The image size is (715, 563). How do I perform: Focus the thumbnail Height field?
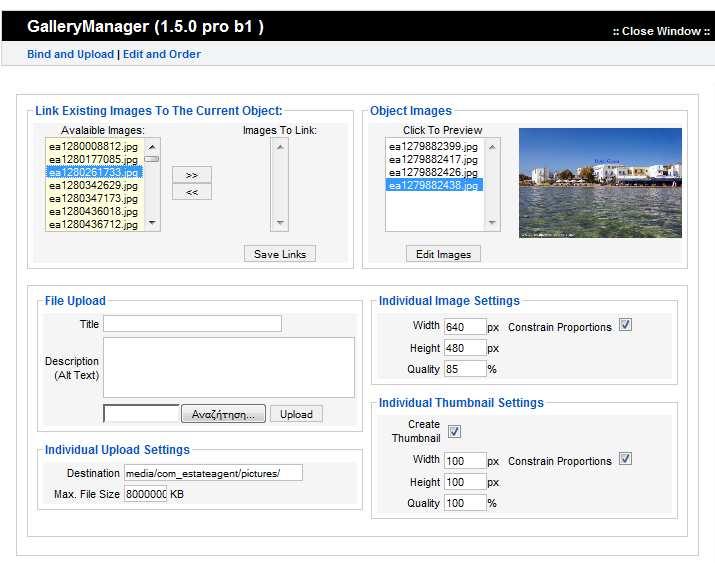465,482
